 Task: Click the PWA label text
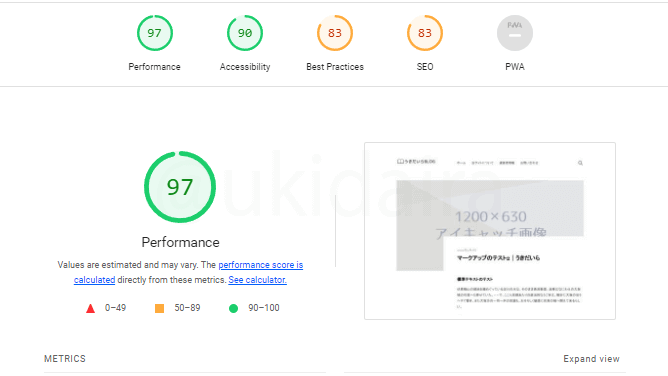tap(515, 67)
